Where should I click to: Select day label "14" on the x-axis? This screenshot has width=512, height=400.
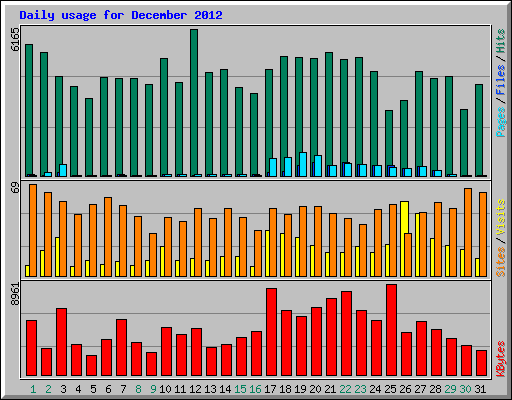point(225,389)
